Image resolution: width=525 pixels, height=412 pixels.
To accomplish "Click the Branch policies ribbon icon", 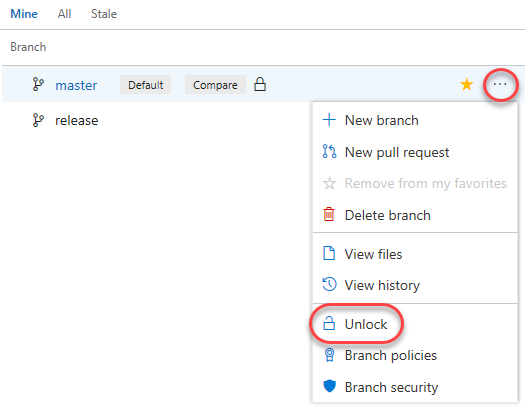I will coord(329,355).
